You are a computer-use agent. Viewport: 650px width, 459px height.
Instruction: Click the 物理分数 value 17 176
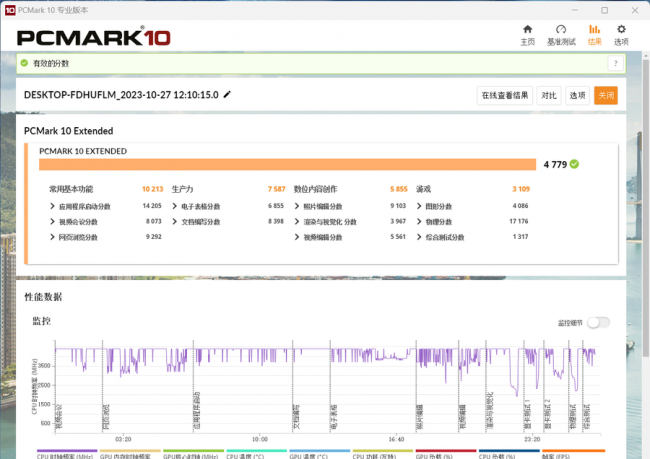click(x=519, y=221)
